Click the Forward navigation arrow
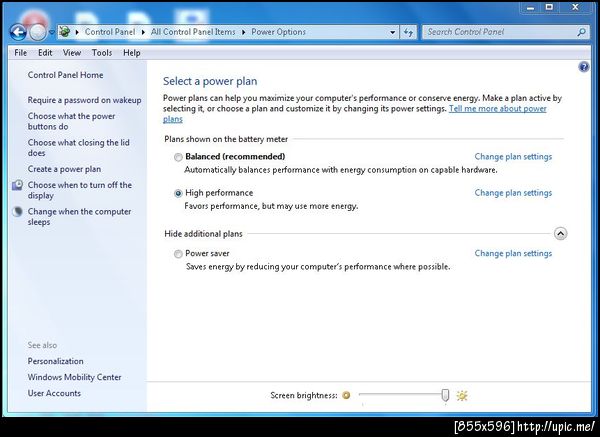Viewport: 600px width, 437px height. 38,32
